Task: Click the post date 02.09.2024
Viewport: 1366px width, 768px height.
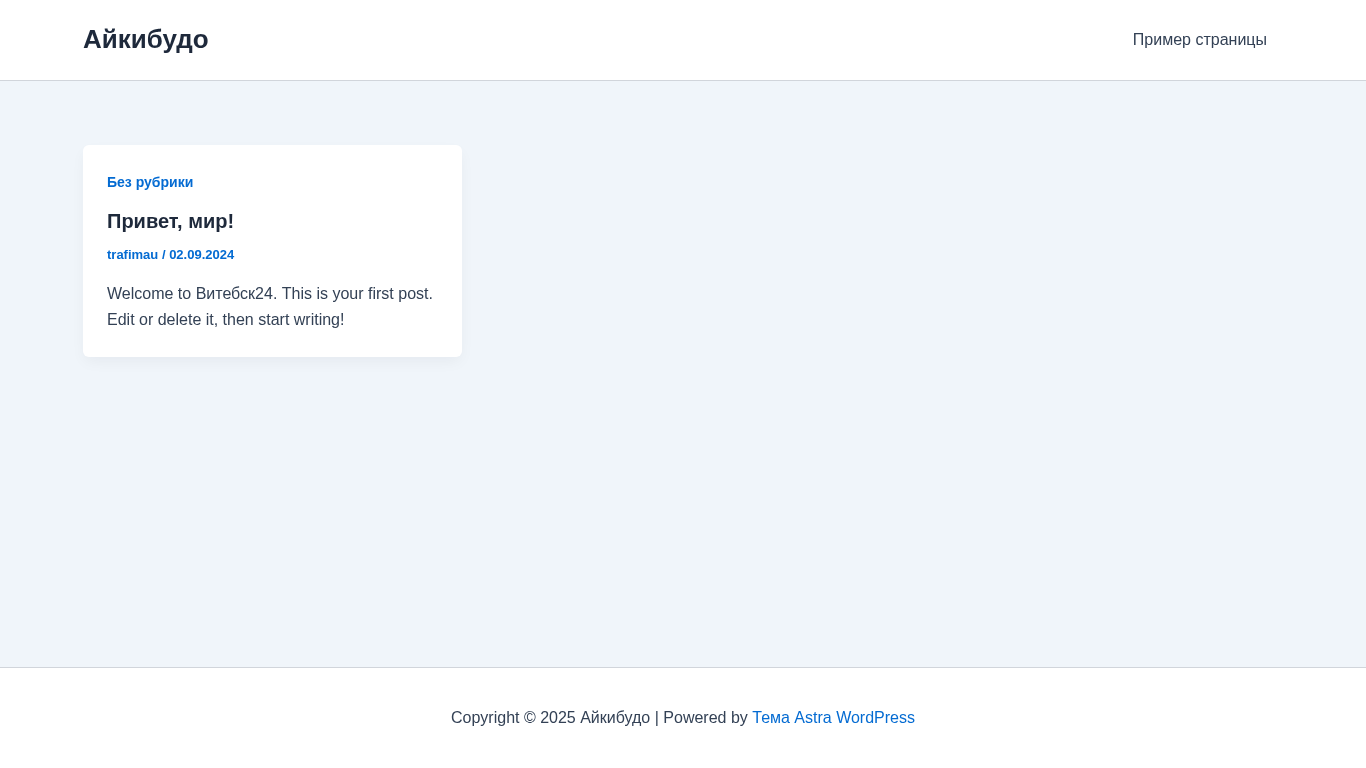Action: coord(201,255)
